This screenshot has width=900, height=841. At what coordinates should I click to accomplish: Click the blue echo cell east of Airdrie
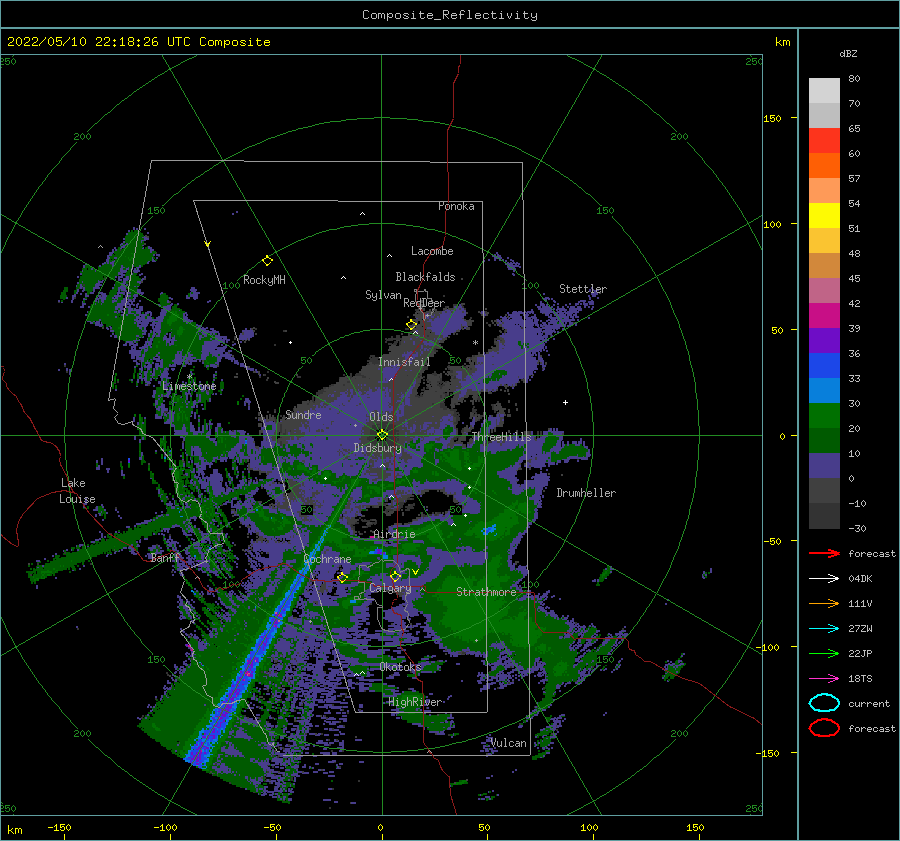[489, 529]
